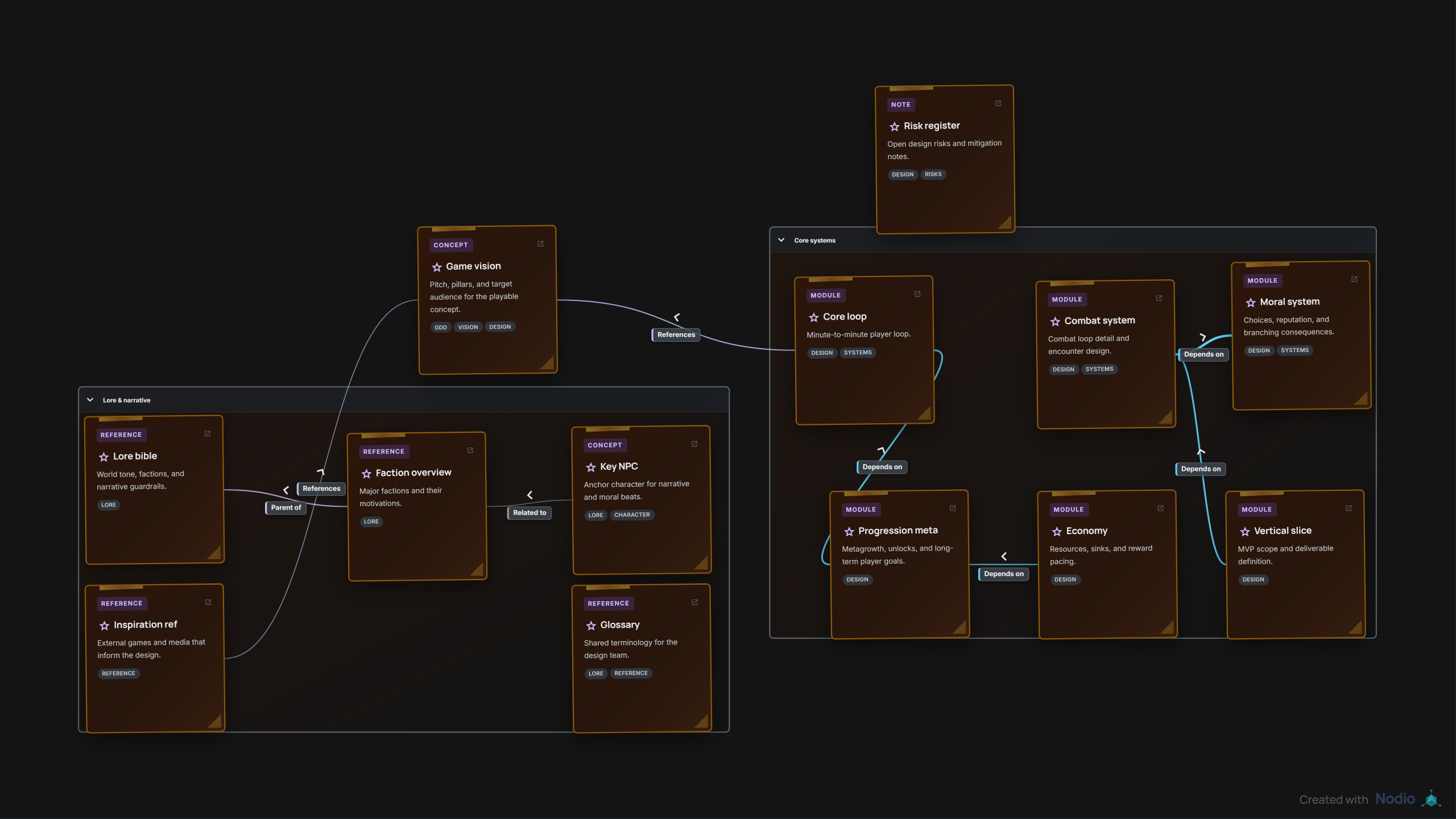Open Lore bible external link icon

coord(207,434)
